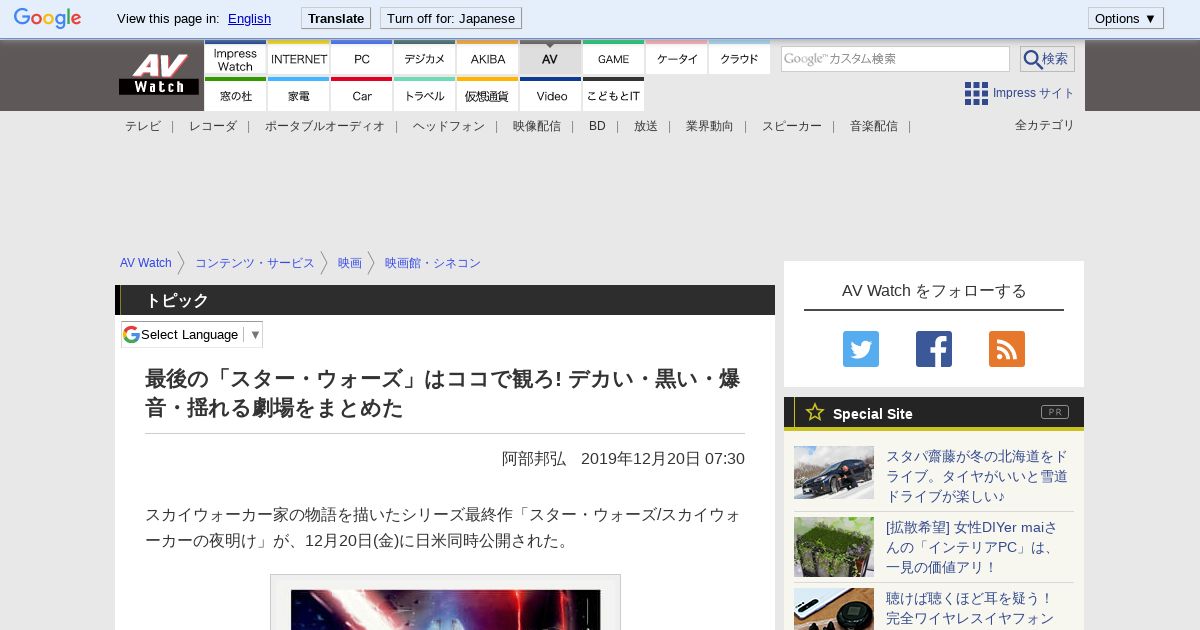Screen dimensions: 1200x630
Task: Open the INTERNET Watch tab
Action: [x=298, y=59]
